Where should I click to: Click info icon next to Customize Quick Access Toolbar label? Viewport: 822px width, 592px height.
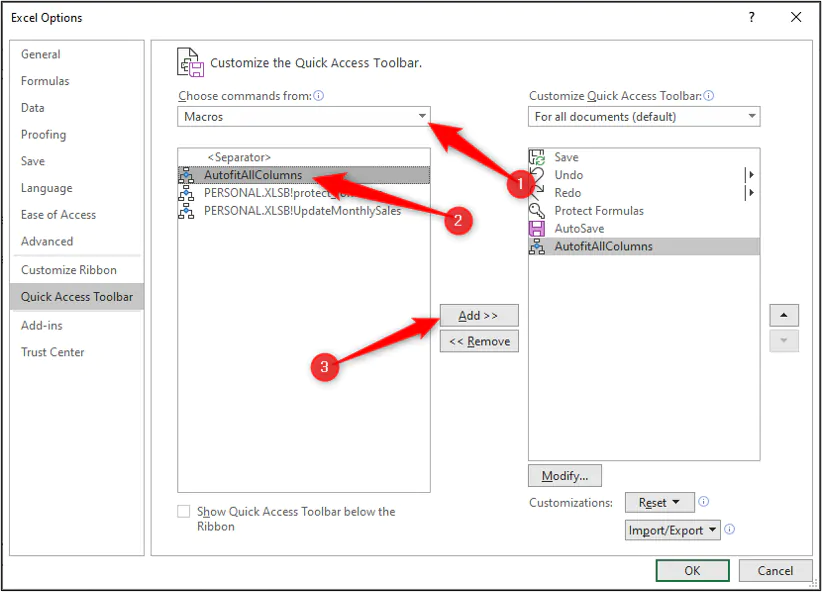709,95
